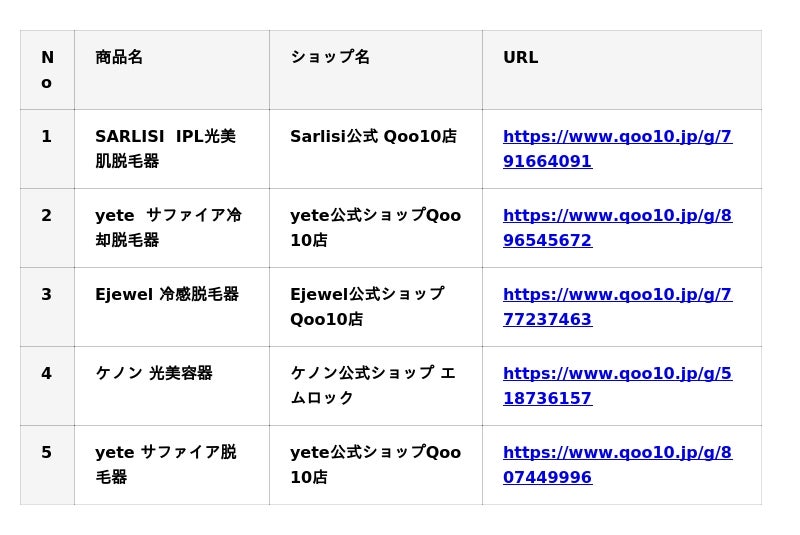Click the yete公式ショップ cell in row 5
This screenshot has width=800, height=535.
pos(375,465)
